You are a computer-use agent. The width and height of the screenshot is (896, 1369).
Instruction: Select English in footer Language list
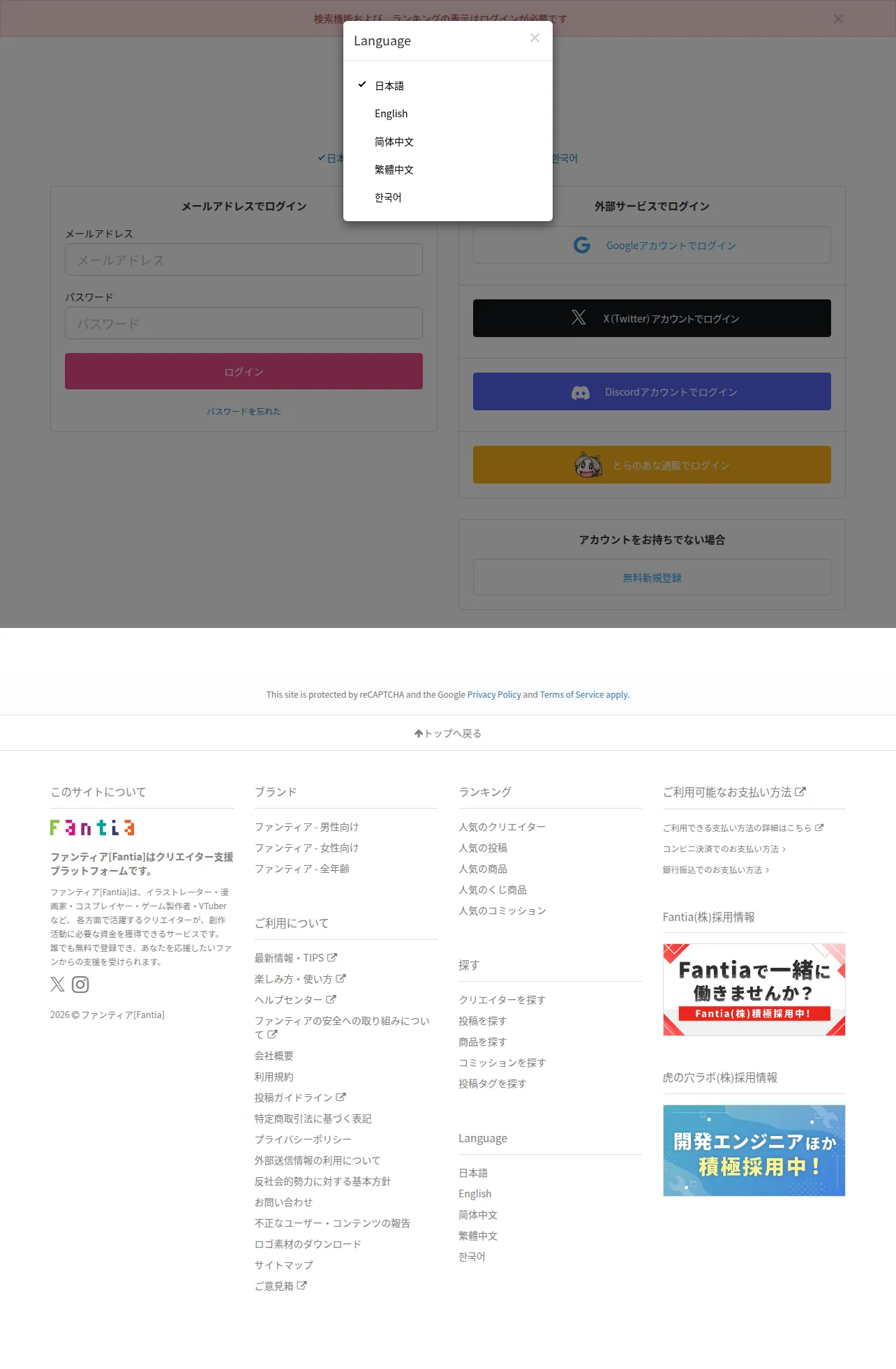tap(475, 1194)
